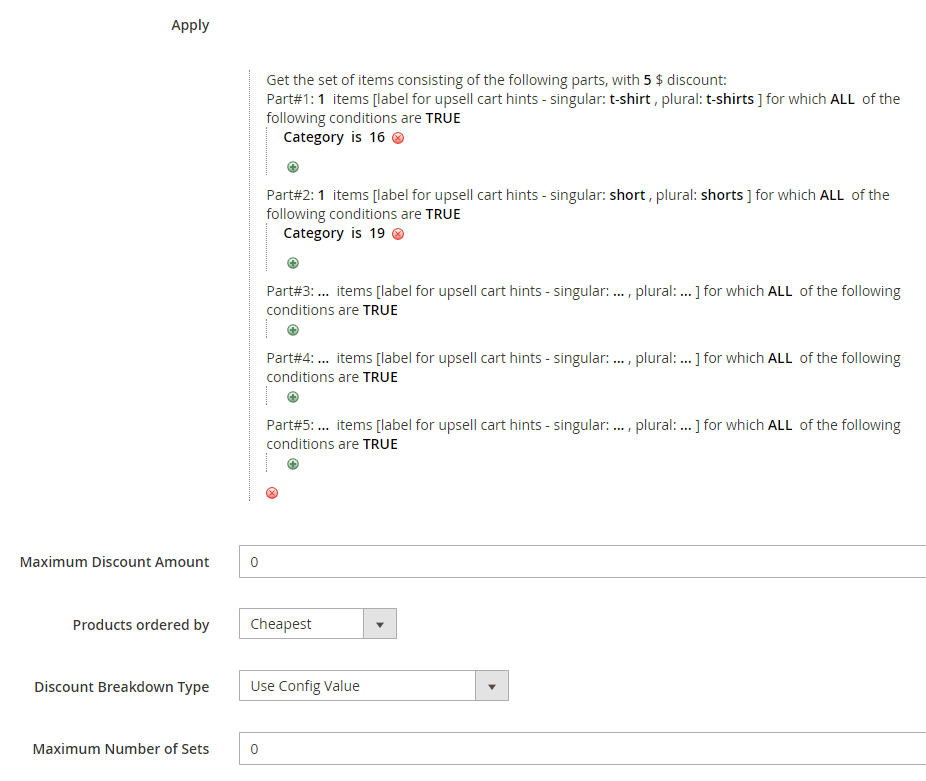Edit Part#1 singular label t-shirt
Screen dimensions: 926x781
pos(630,99)
